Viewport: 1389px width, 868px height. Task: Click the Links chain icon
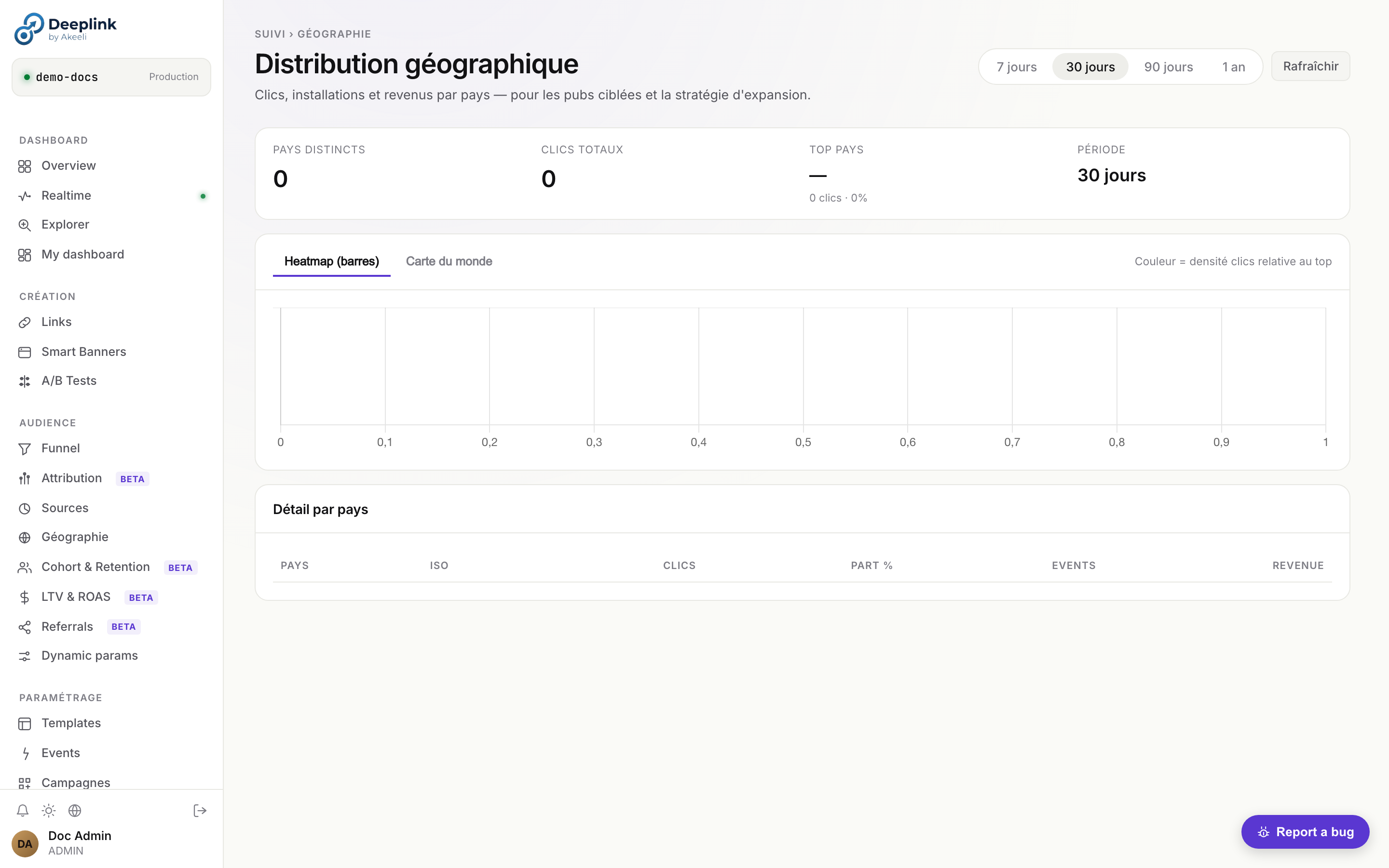pos(24,323)
